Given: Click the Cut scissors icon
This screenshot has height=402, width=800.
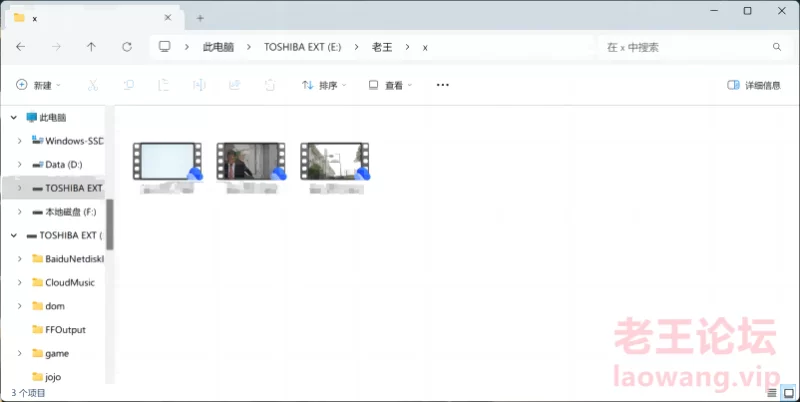Looking at the screenshot, I should point(93,86).
